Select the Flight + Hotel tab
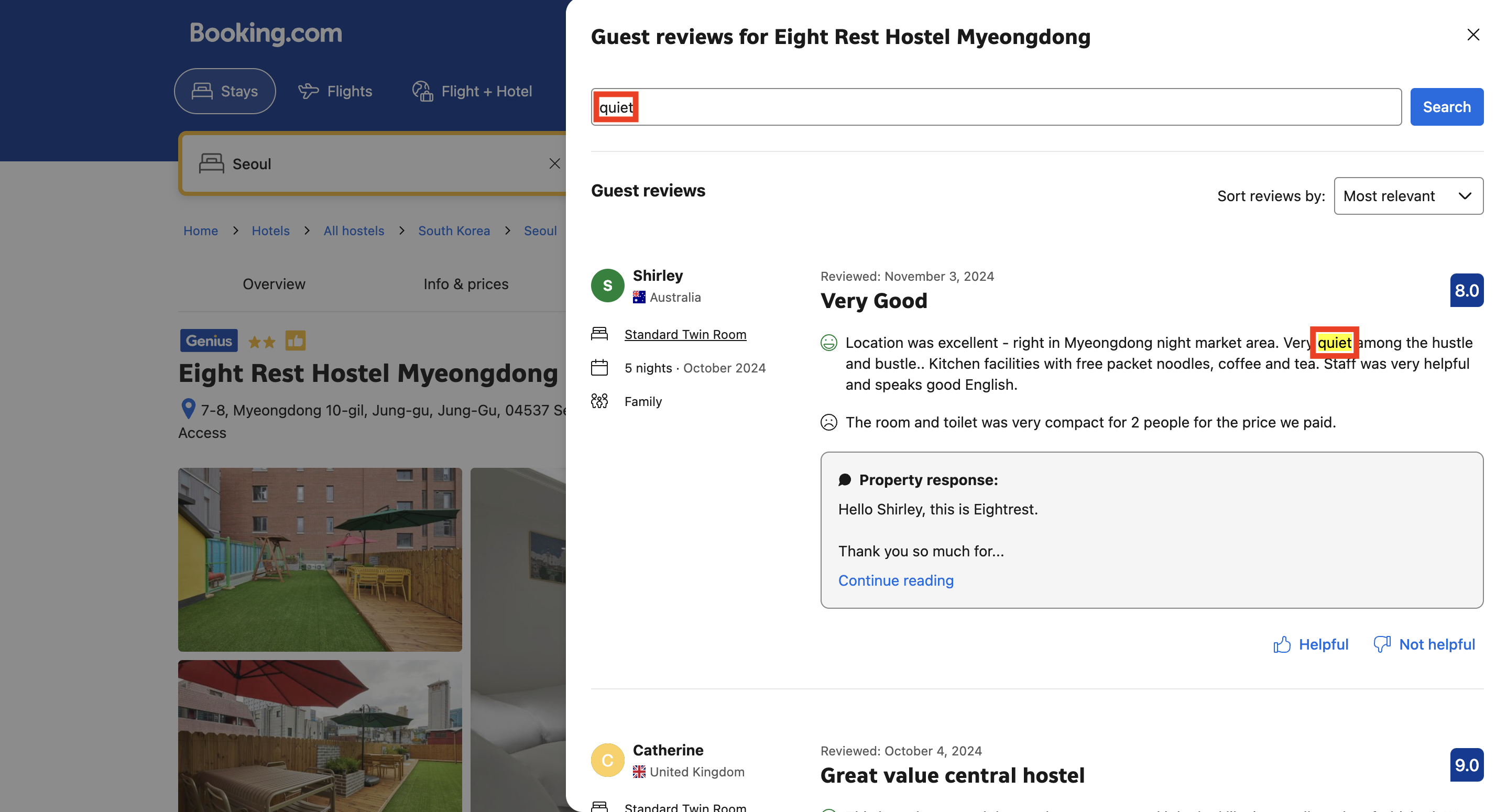 (472, 91)
